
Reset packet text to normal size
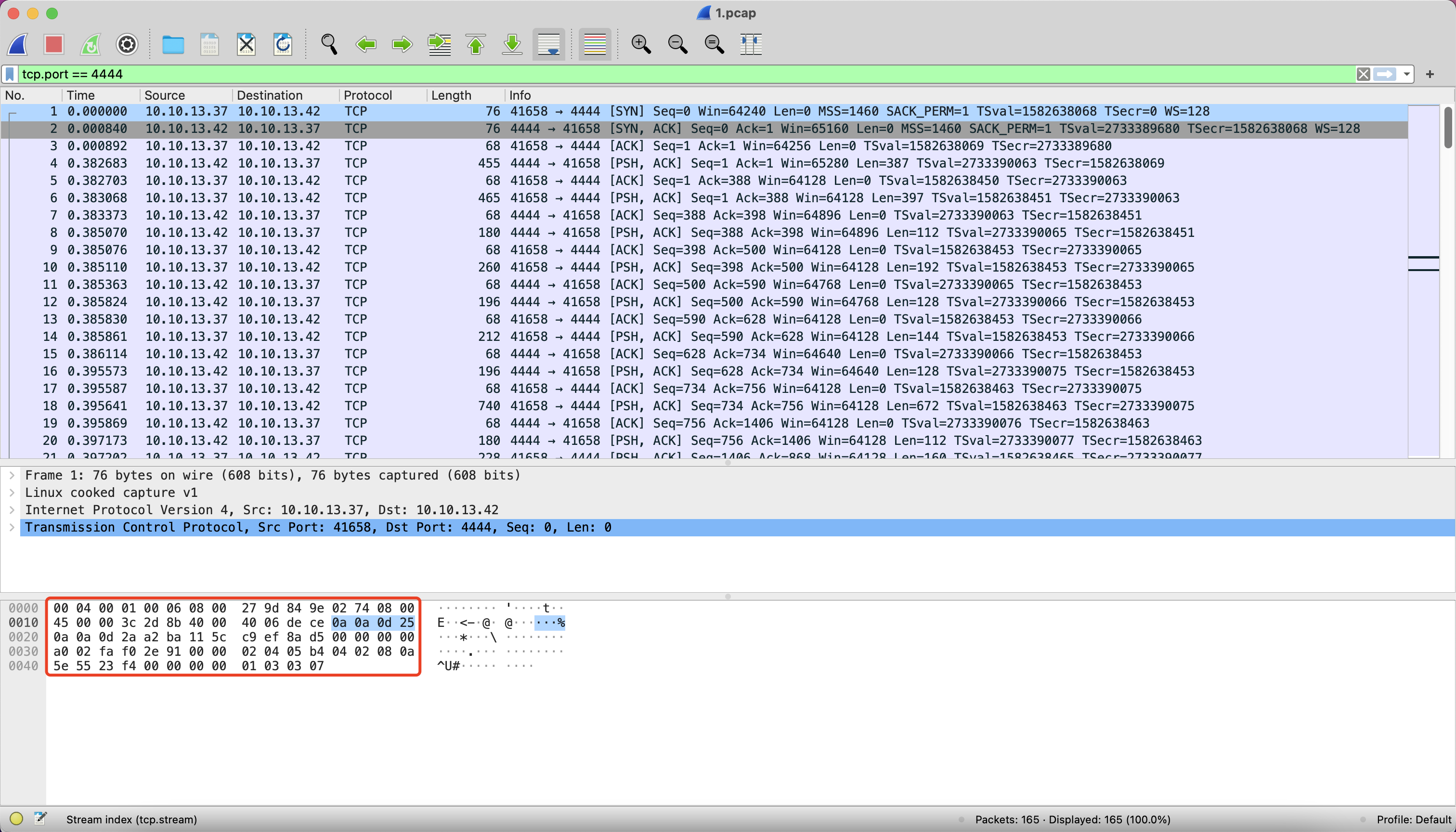pos(714,44)
